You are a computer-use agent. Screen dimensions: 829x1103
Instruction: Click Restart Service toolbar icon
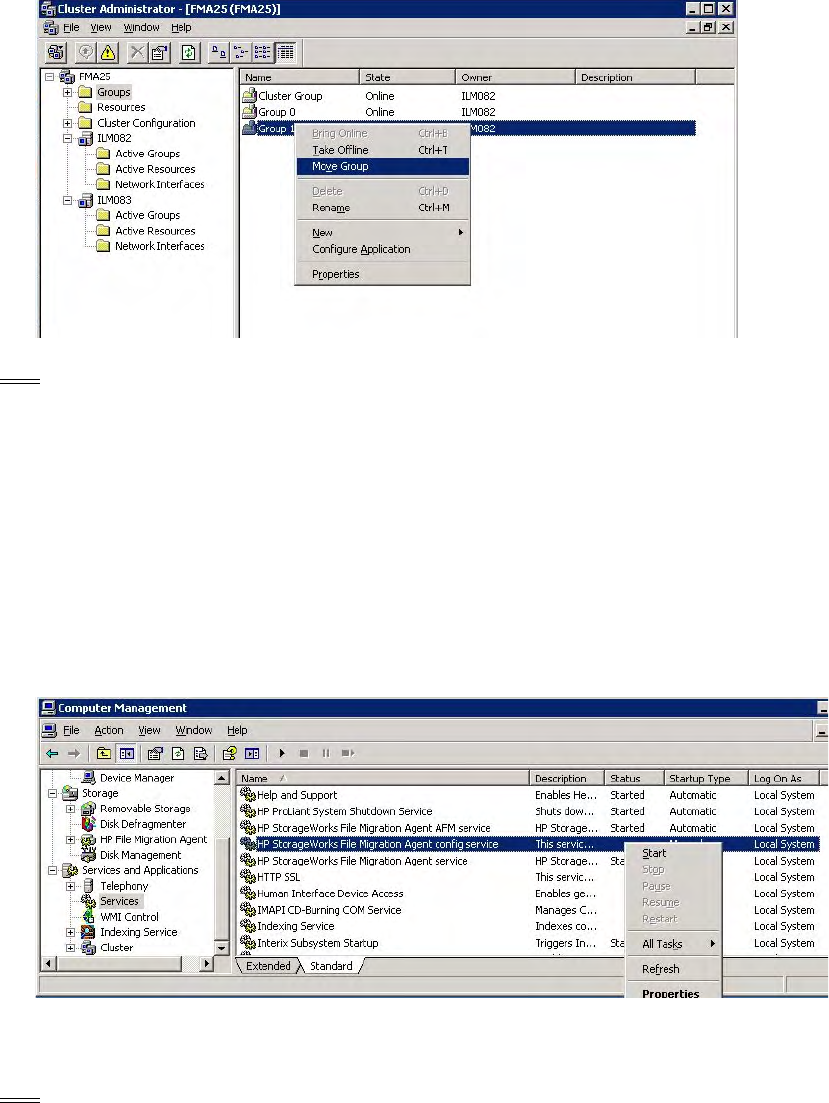348,753
